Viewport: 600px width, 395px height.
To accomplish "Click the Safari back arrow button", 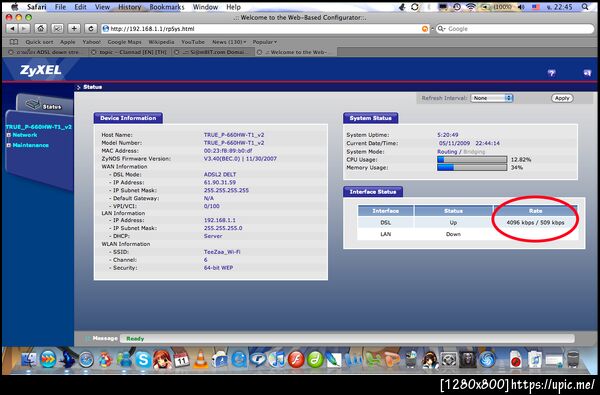I will click(x=12, y=29).
